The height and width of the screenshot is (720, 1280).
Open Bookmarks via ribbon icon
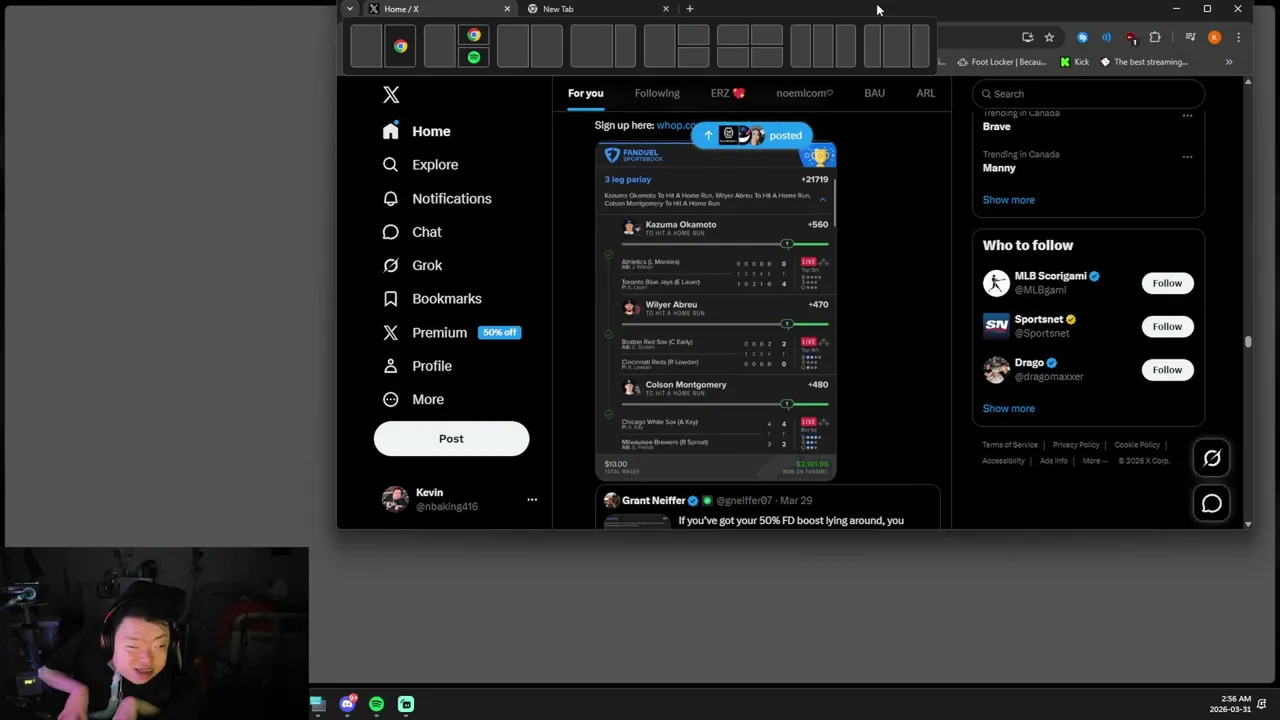[x=391, y=298]
